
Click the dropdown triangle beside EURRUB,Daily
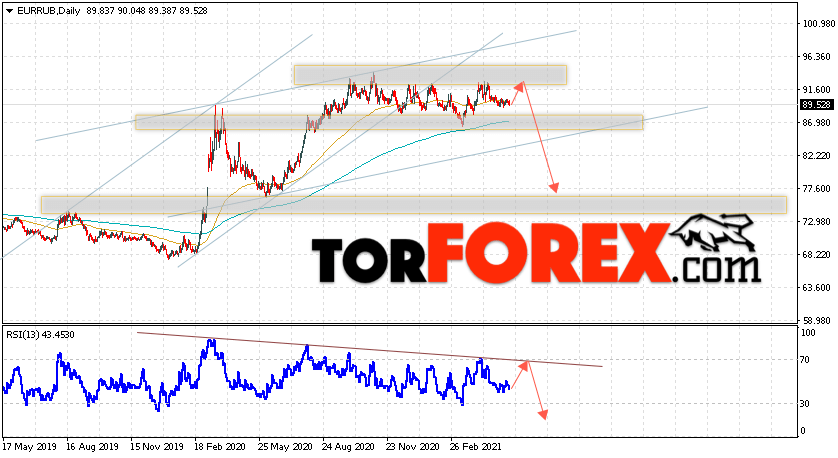tap(9, 11)
